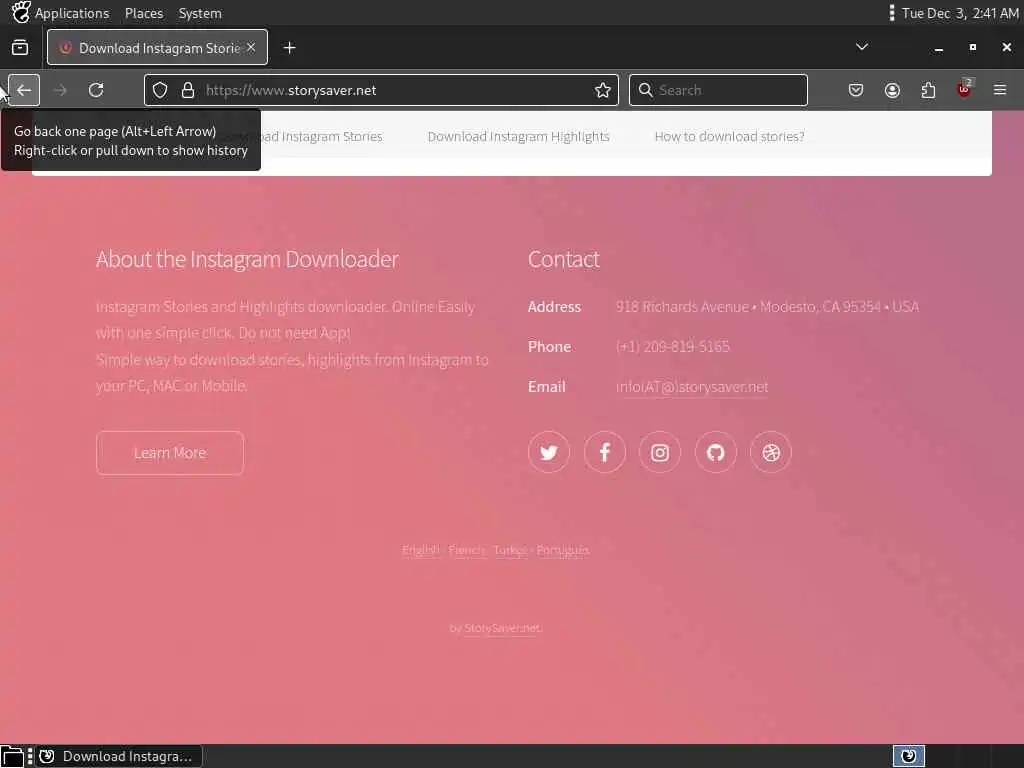Click the top panel vertical dots icon
The width and height of the screenshot is (1024, 768).
coord(891,13)
